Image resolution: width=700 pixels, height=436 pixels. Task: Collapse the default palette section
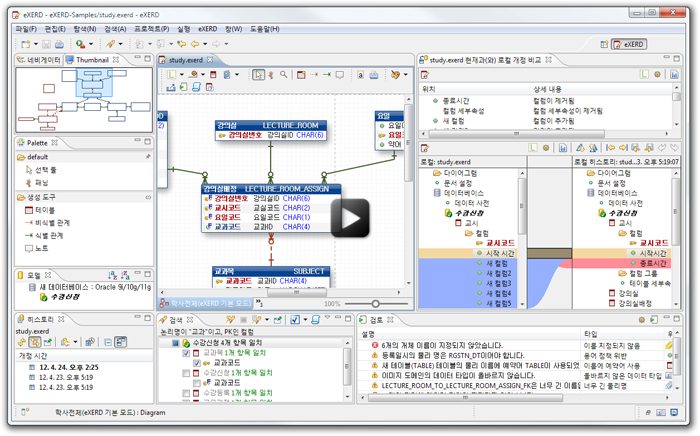point(148,157)
